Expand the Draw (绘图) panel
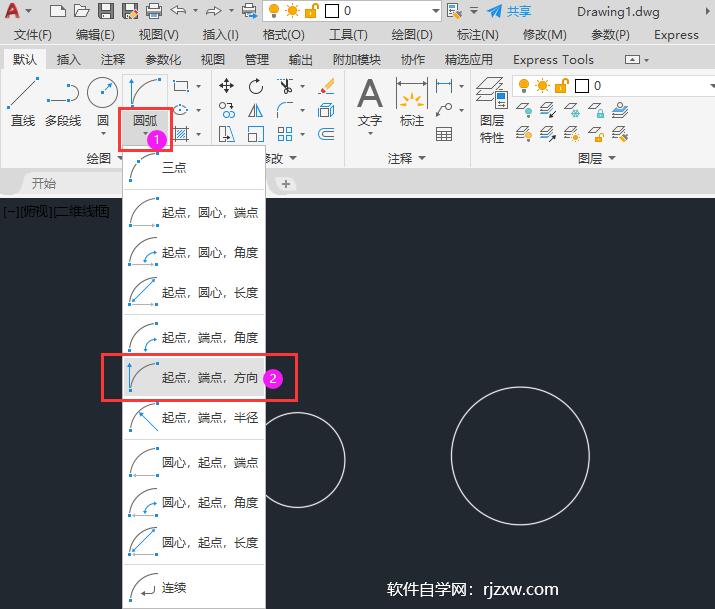715x609 pixels. [x=104, y=158]
